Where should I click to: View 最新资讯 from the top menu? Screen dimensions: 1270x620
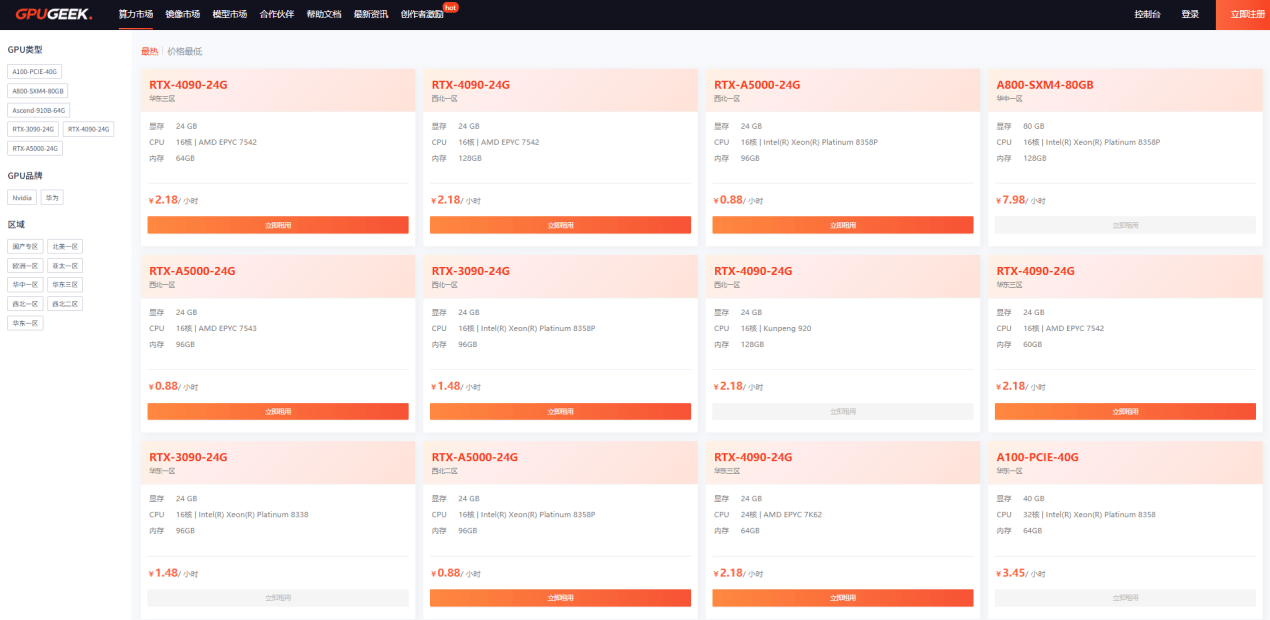370,14
